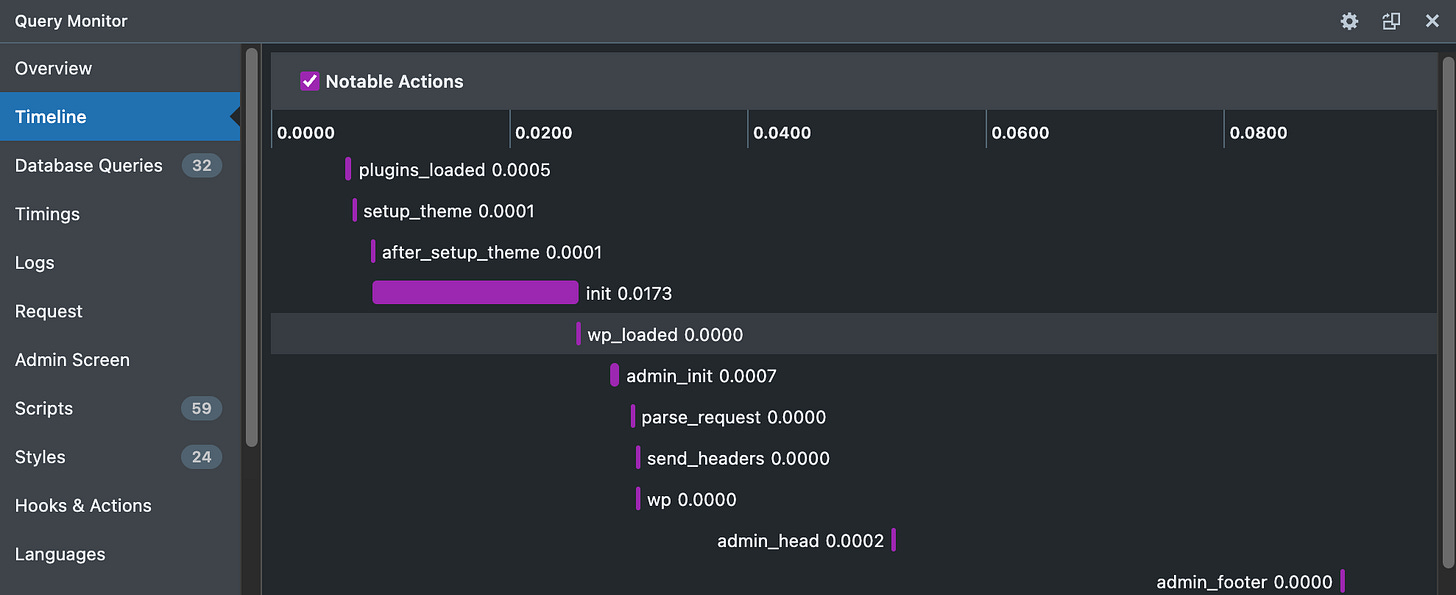
Task: Open the Styles section
Action: (39, 456)
